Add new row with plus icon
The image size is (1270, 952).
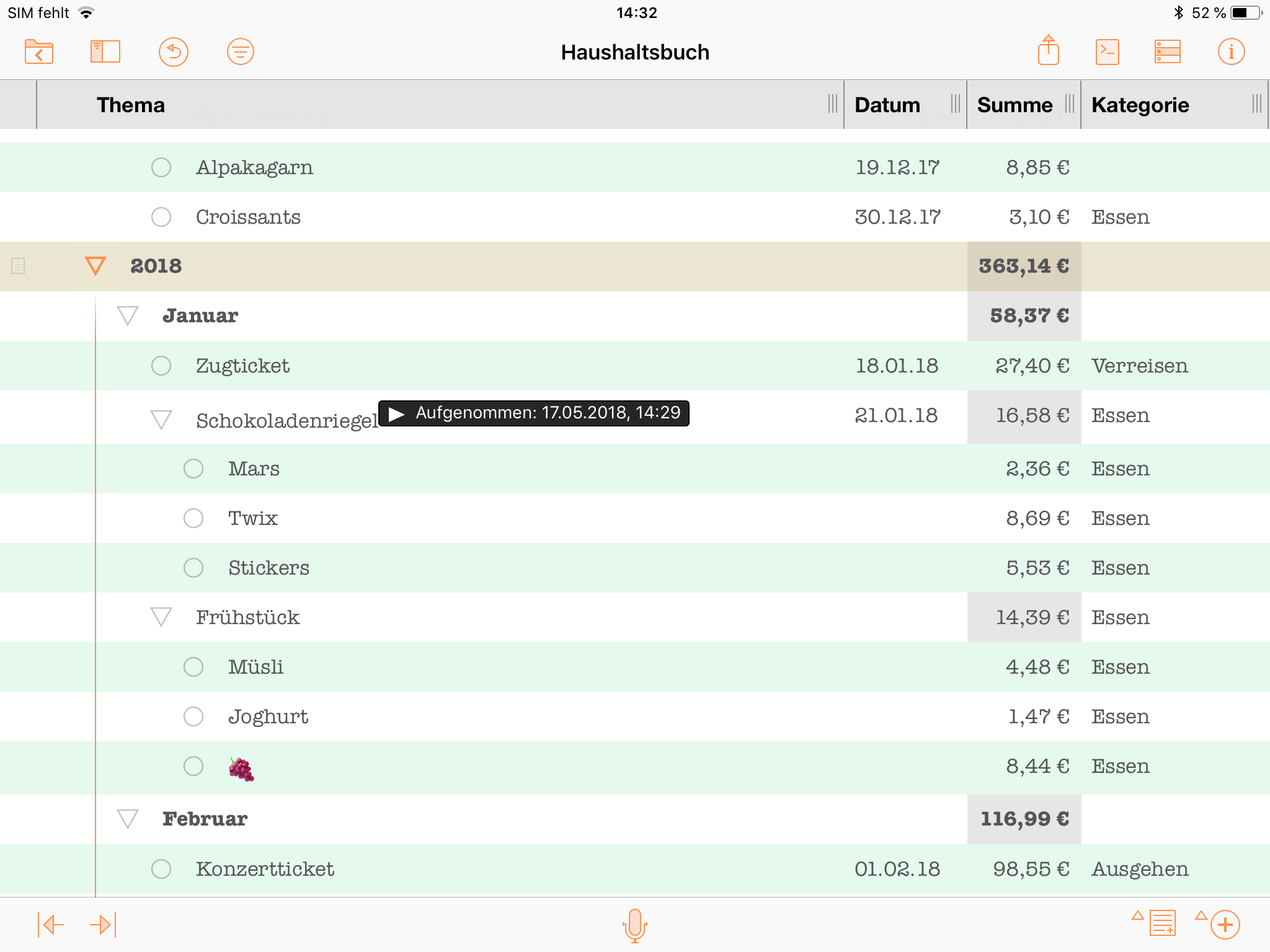pyautogui.click(x=1225, y=925)
